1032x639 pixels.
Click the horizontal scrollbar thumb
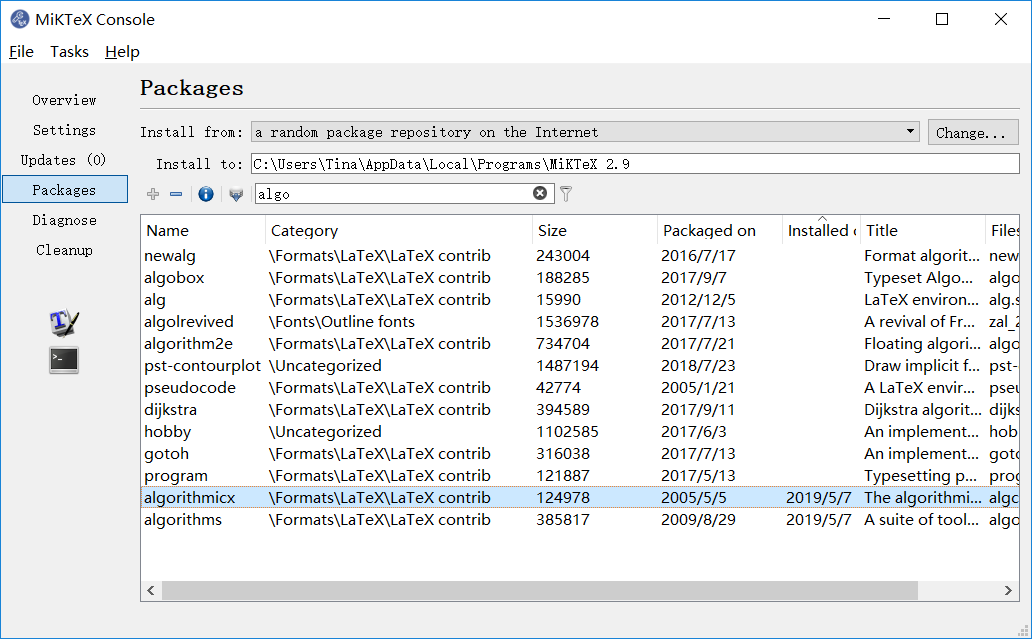pyautogui.click(x=540, y=590)
